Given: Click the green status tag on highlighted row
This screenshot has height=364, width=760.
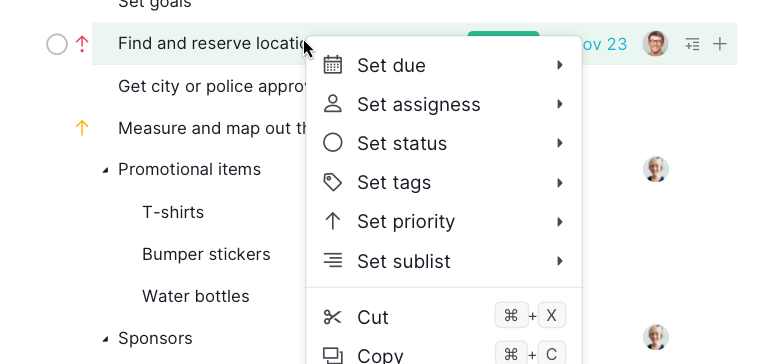Looking at the screenshot, I should (x=503, y=34).
